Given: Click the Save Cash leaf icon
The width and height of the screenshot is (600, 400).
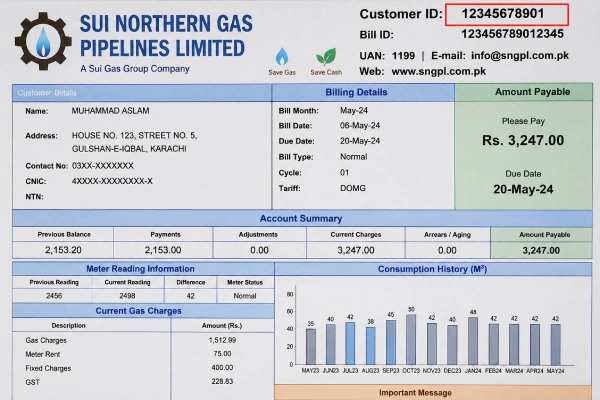Looking at the screenshot, I should pos(326,57).
